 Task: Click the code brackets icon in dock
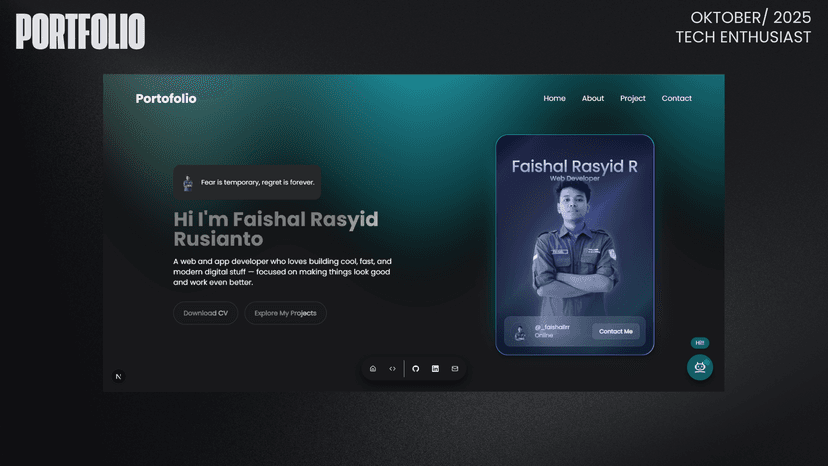(x=392, y=369)
